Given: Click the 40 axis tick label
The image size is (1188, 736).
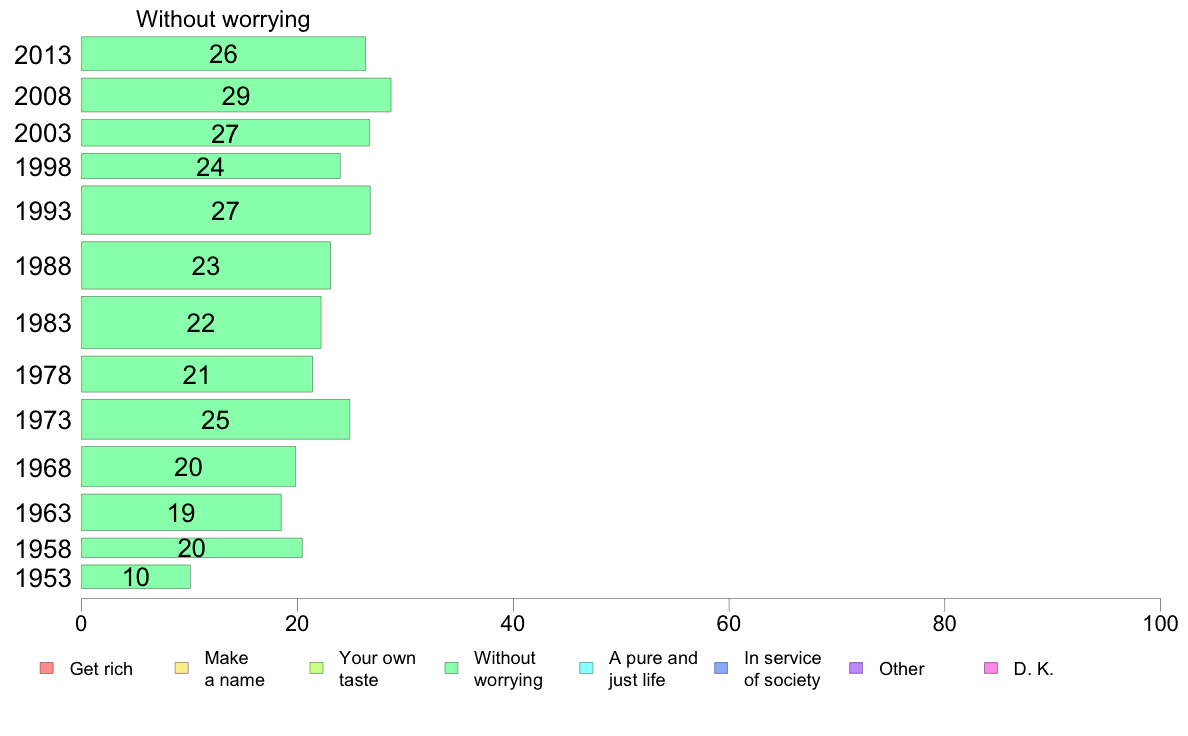Looking at the screenshot, I should 513,623.
